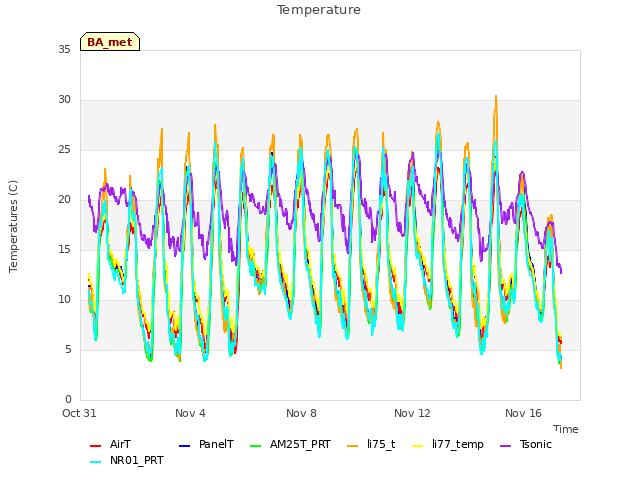Click the 0 y-axis tick label
Image resolution: width=640 pixels, height=480 pixels.
68,400
